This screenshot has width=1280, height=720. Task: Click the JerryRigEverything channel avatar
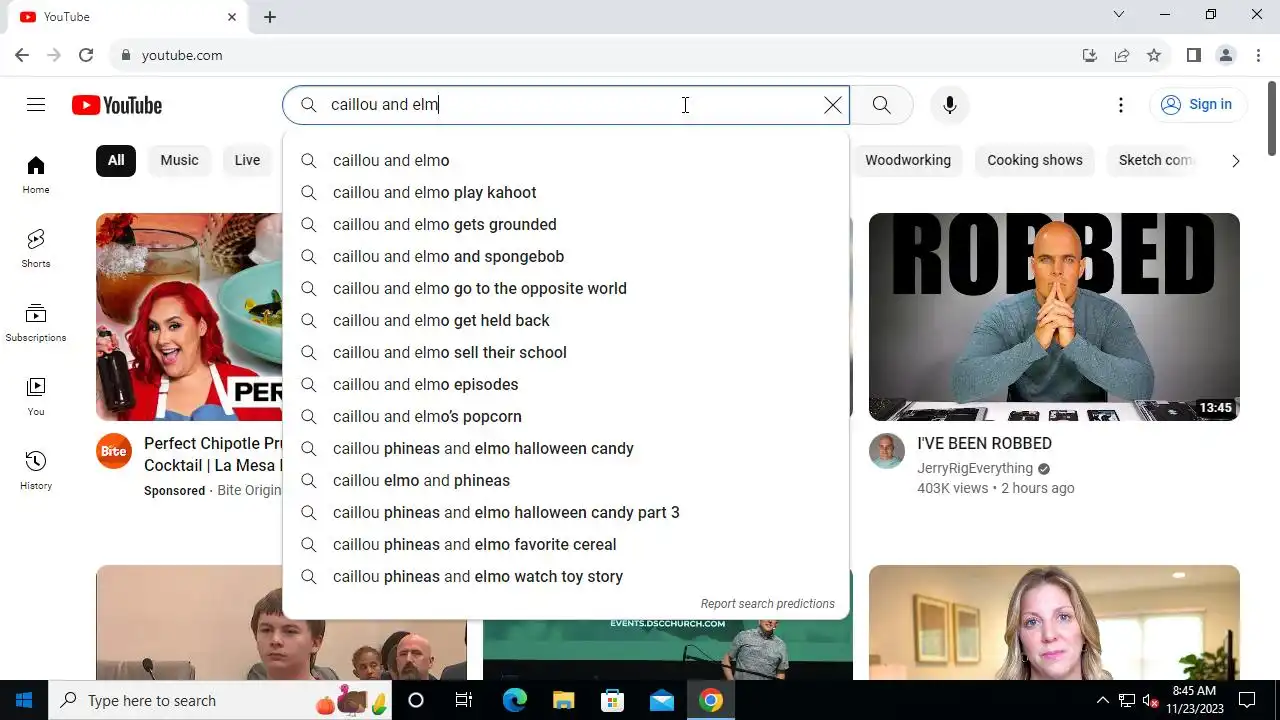887,451
